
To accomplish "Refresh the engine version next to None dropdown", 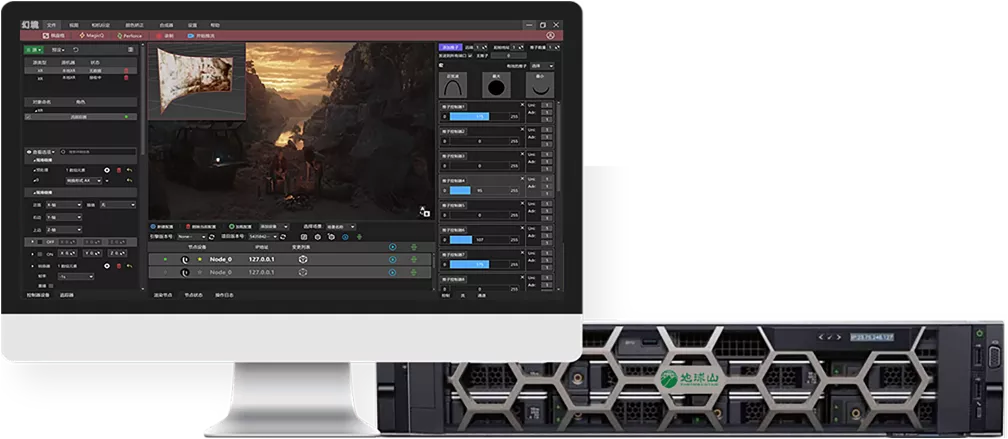I will click(x=212, y=237).
